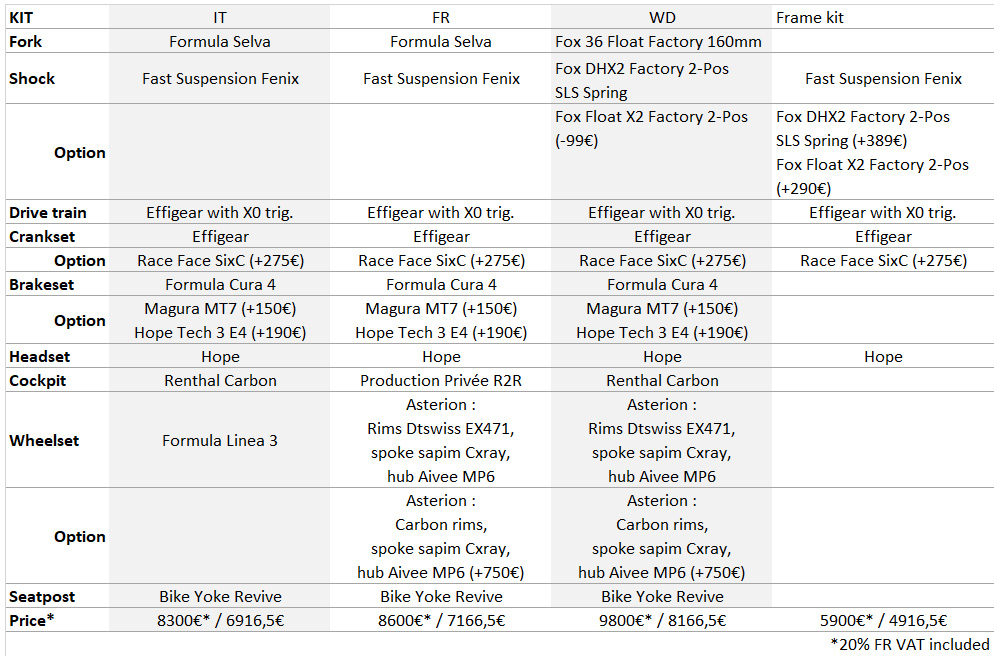1000x660 pixels.
Task: Click the WD column header
Action: pyautogui.click(x=662, y=18)
